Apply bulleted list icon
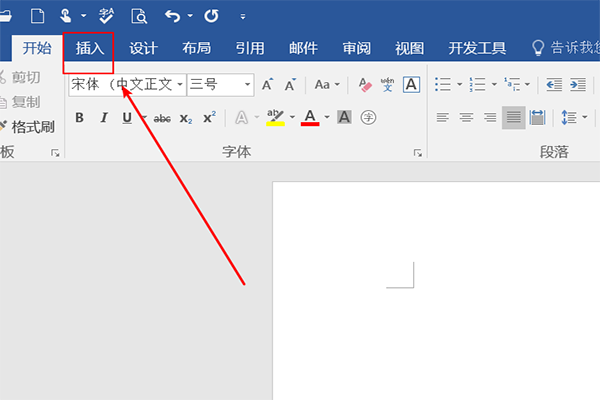 [x=443, y=85]
